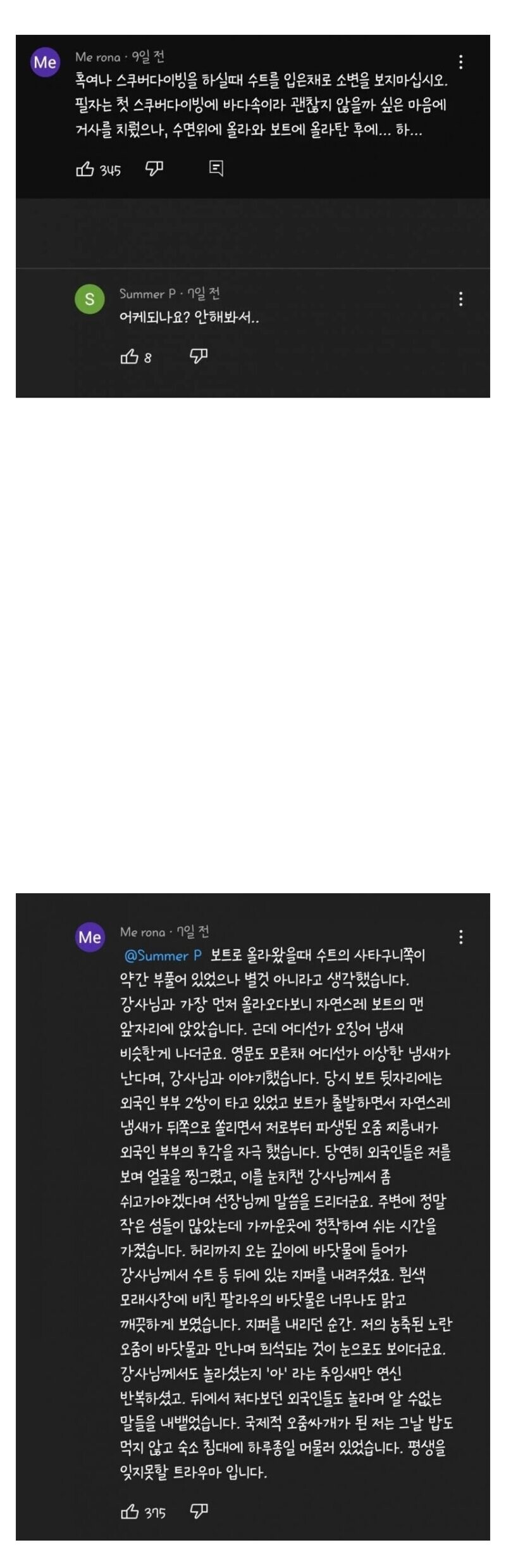Open Summer P's channel name link
Image resolution: width=506 pixels, height=1568 pixels.
[148, 294]
